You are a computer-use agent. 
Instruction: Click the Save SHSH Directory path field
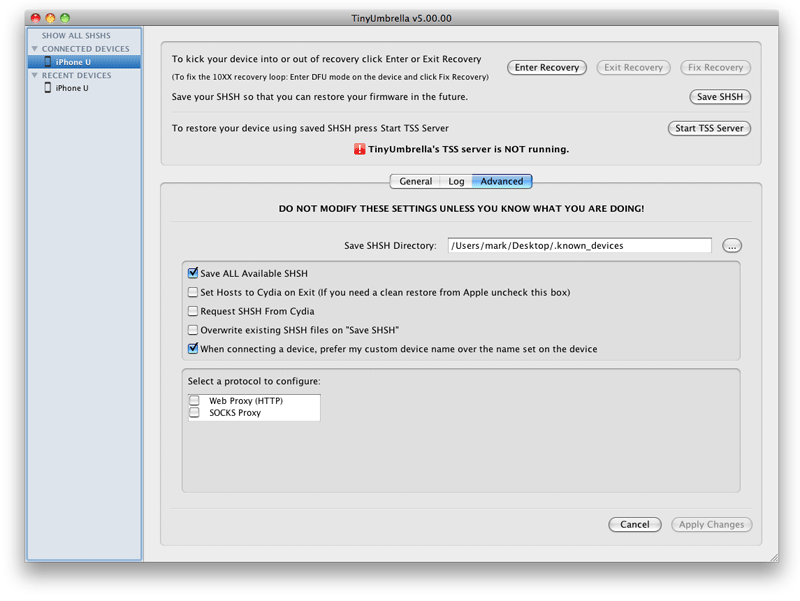579,245
